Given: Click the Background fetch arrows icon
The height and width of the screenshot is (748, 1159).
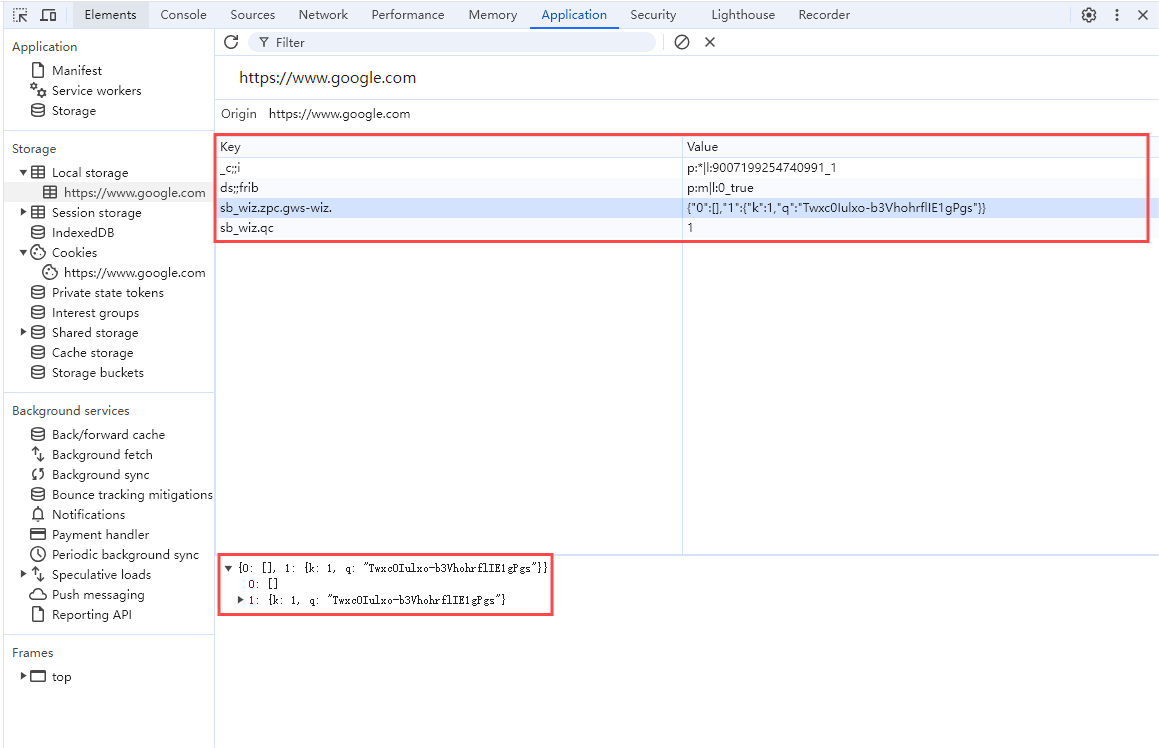Looking at the screenshot, I should pyautogui.click(x=38, y=454).
